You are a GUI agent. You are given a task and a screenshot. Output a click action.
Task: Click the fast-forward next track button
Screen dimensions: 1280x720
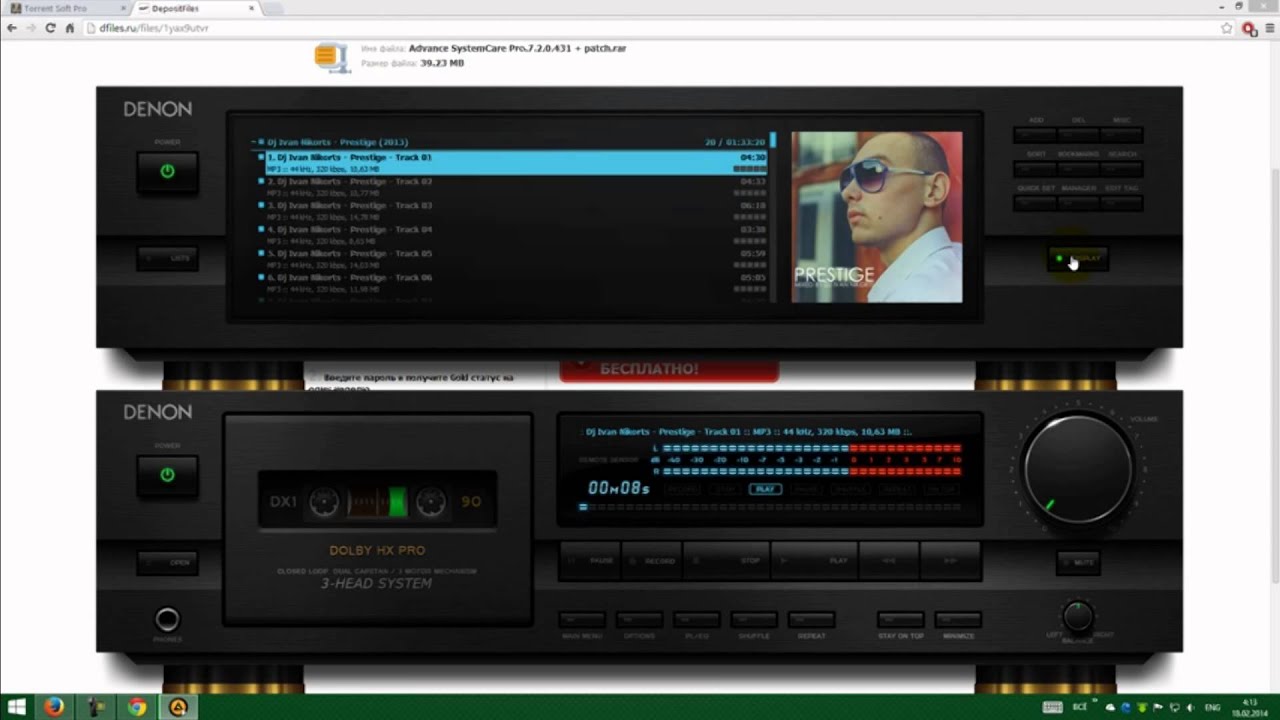click(951, 561)
